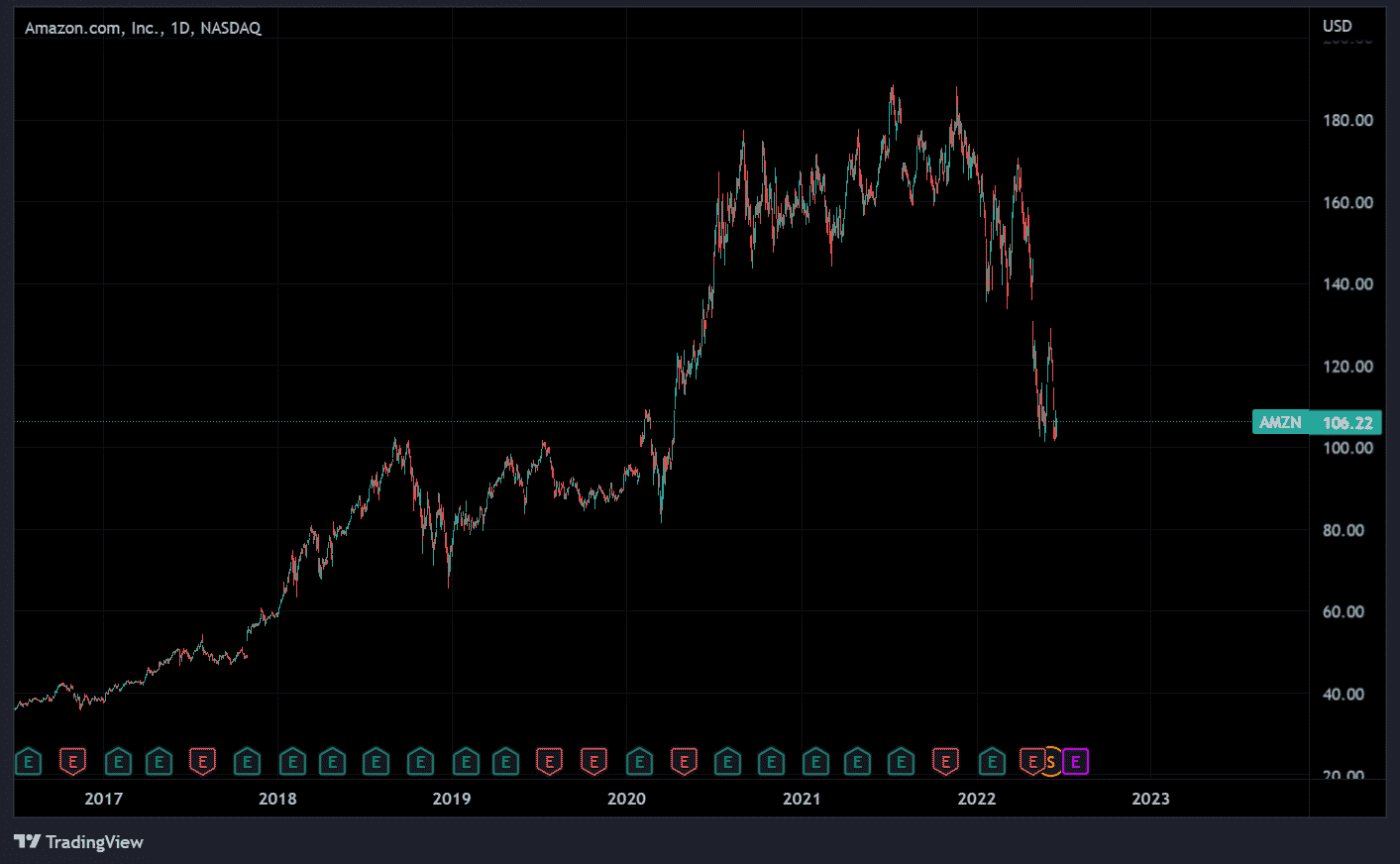Click the red earnings marker between 2017 and 2018
Viewport: 1400px width, 864px height.
coord(202,762)
